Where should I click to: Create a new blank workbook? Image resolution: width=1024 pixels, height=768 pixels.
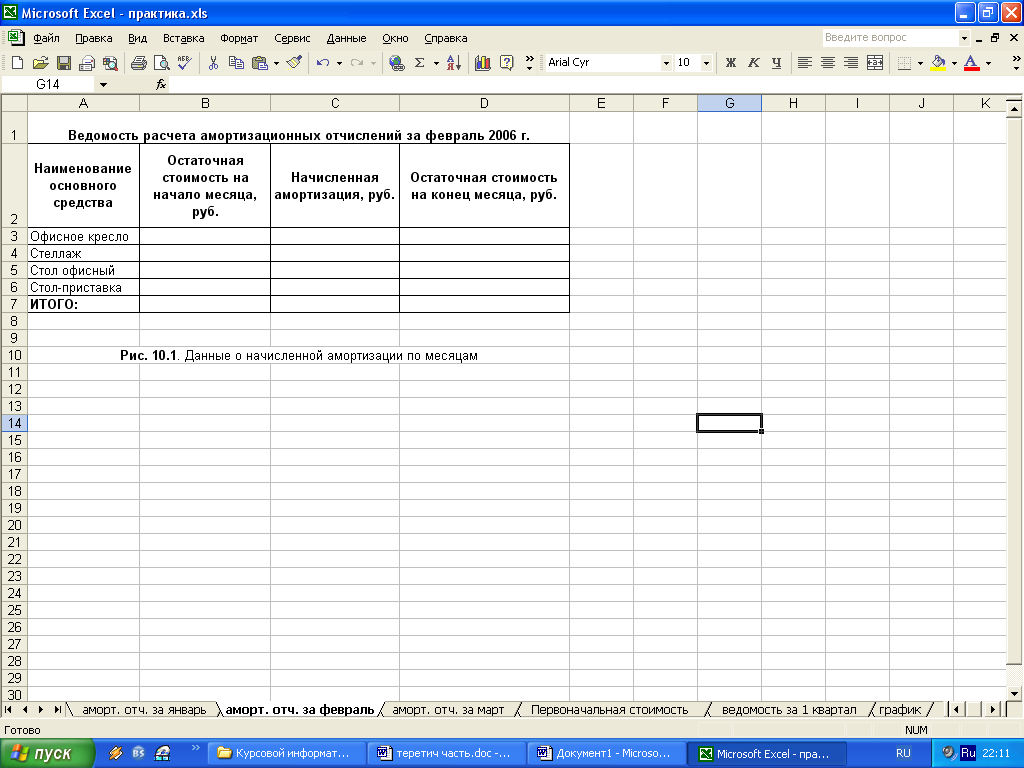(x=18, y=63)
